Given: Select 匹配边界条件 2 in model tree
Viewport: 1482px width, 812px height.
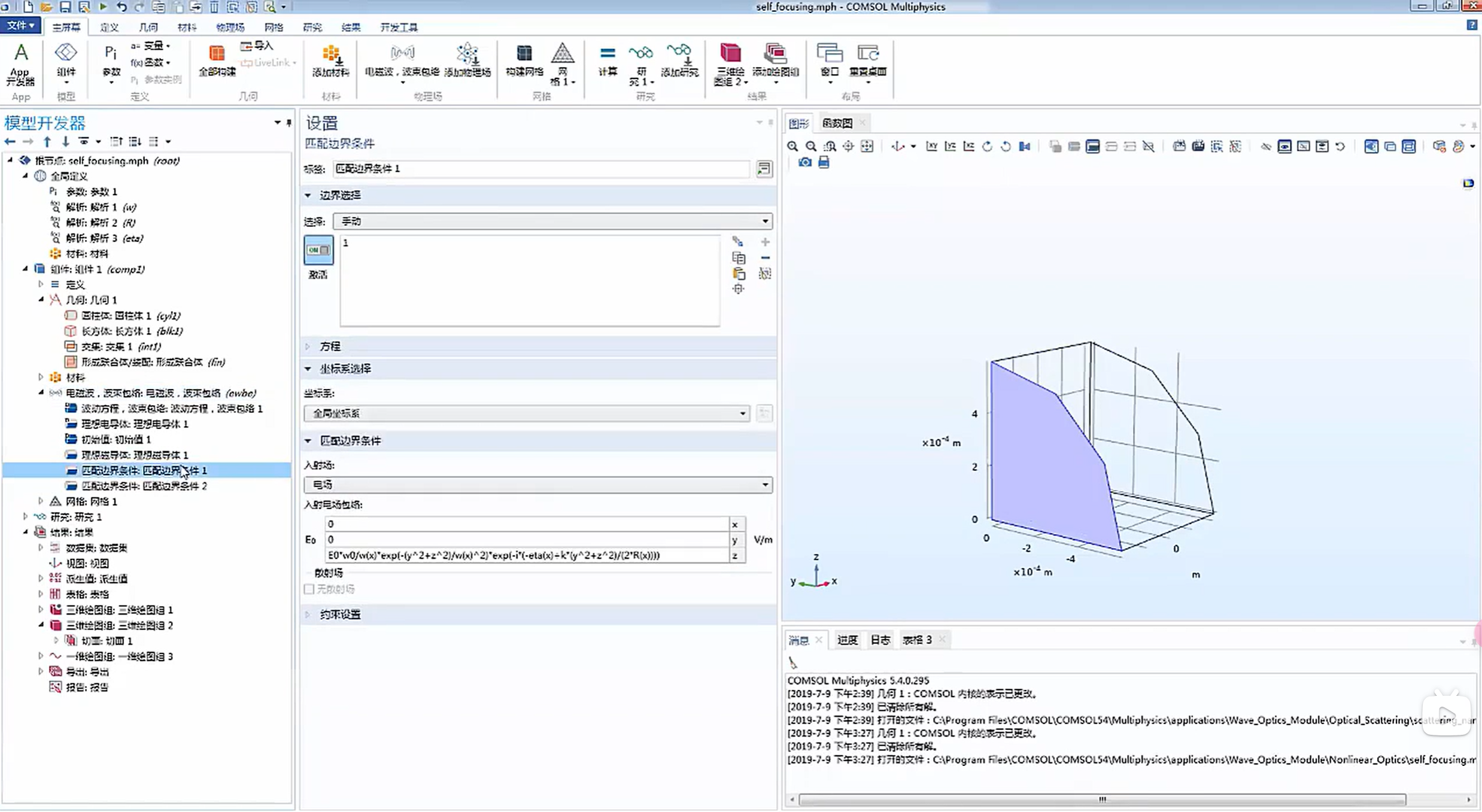Looking at the screenshot, I should click(x=144, y=485).
